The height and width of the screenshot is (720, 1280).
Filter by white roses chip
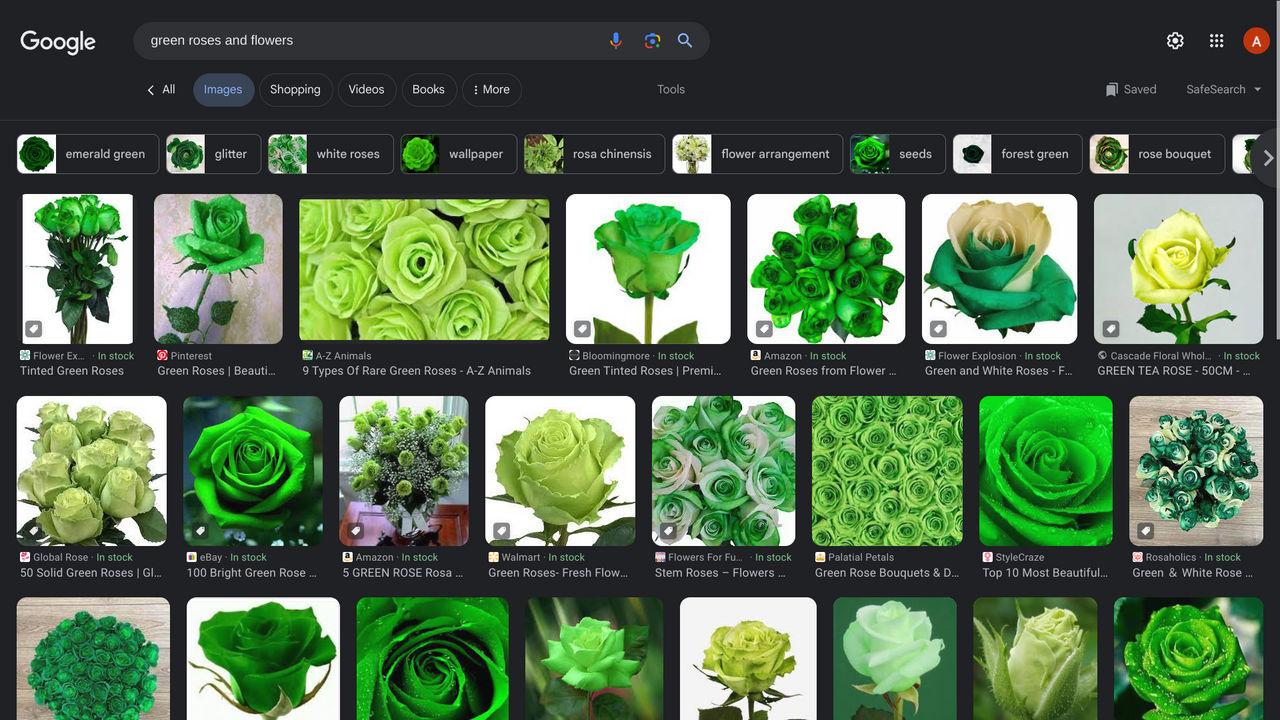331,154
